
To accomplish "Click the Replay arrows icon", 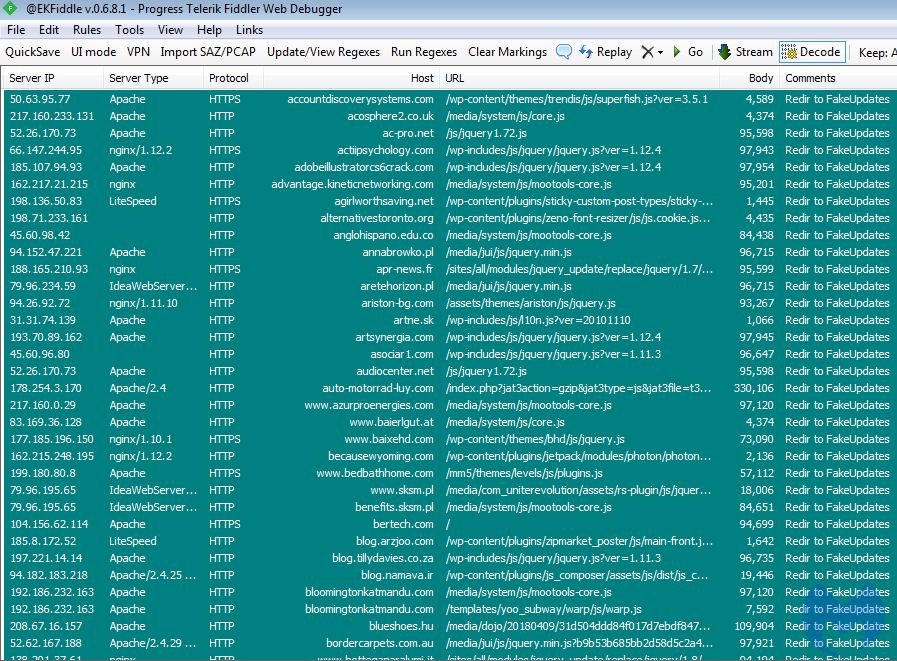I will [x=586, y=52].
